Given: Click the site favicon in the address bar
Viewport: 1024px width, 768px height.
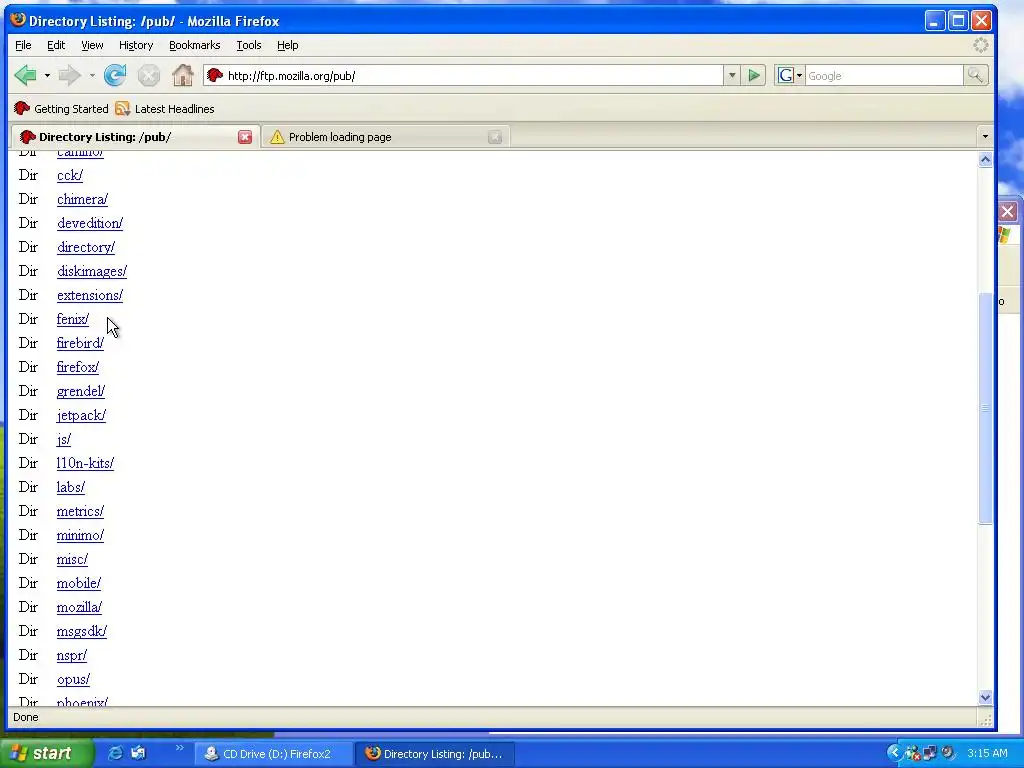Looking at the screenshot, I should 215,76.
